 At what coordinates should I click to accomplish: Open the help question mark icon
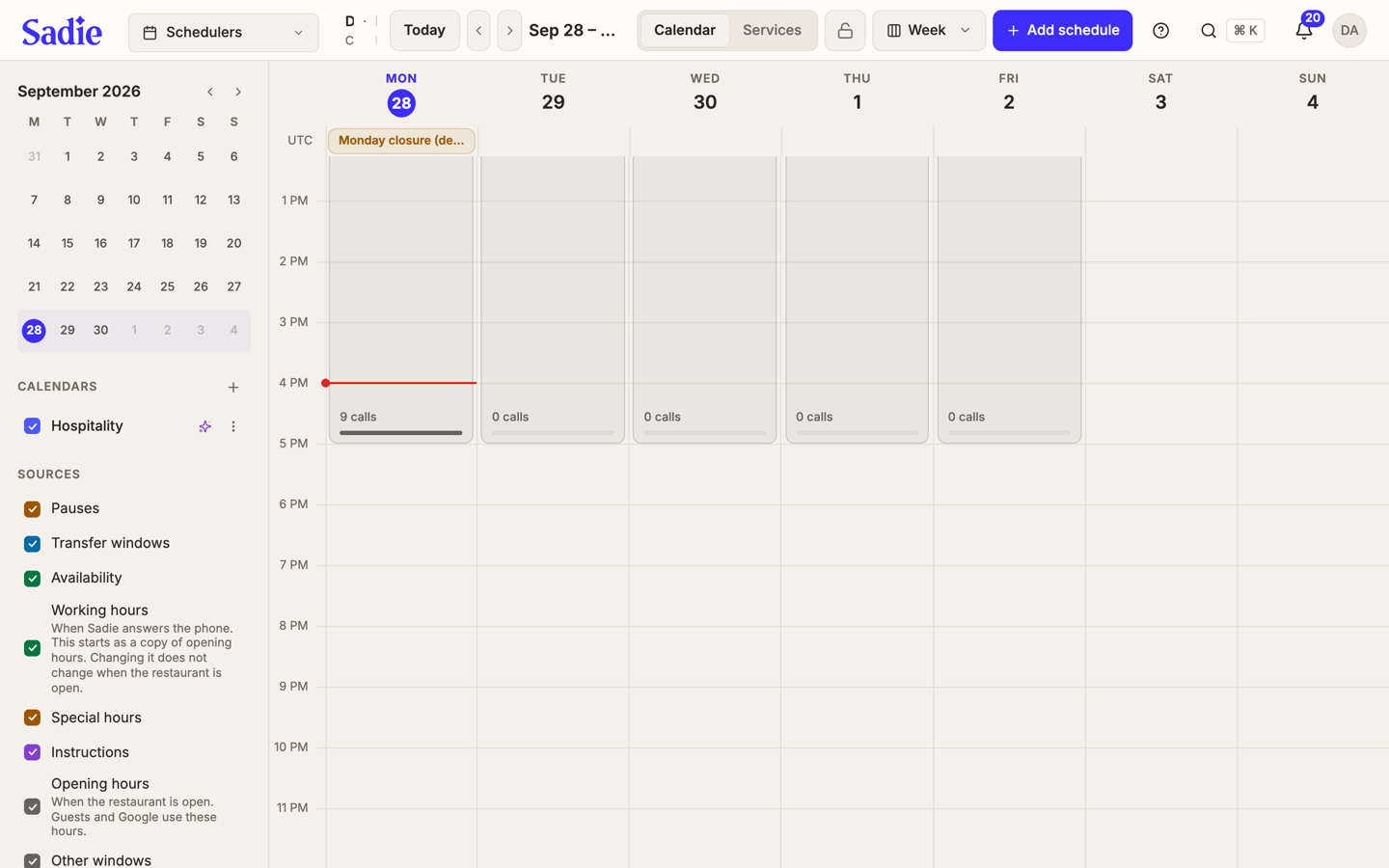tap(1160, 31)
